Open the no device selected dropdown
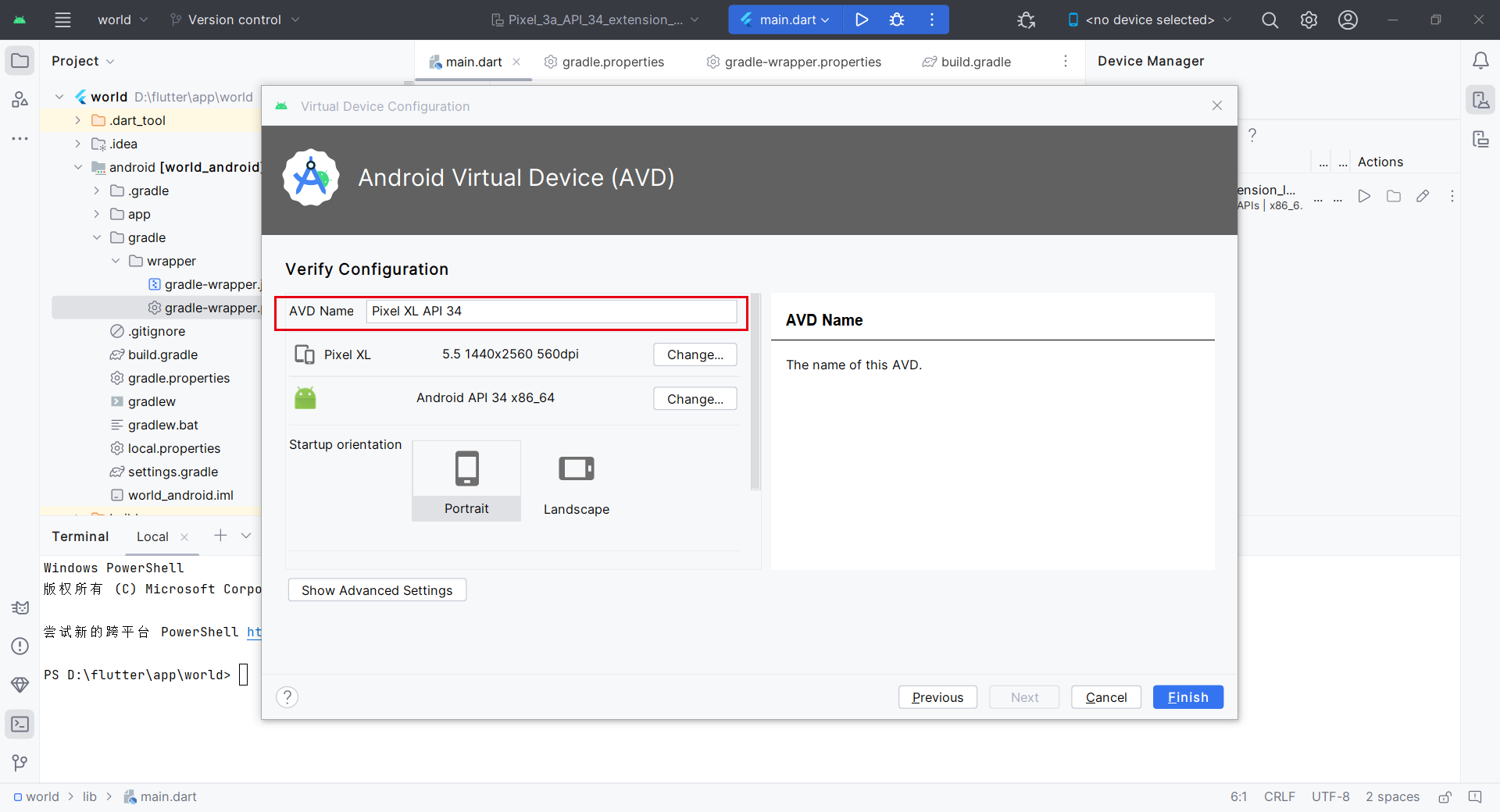 click(x=1149, y=20)
